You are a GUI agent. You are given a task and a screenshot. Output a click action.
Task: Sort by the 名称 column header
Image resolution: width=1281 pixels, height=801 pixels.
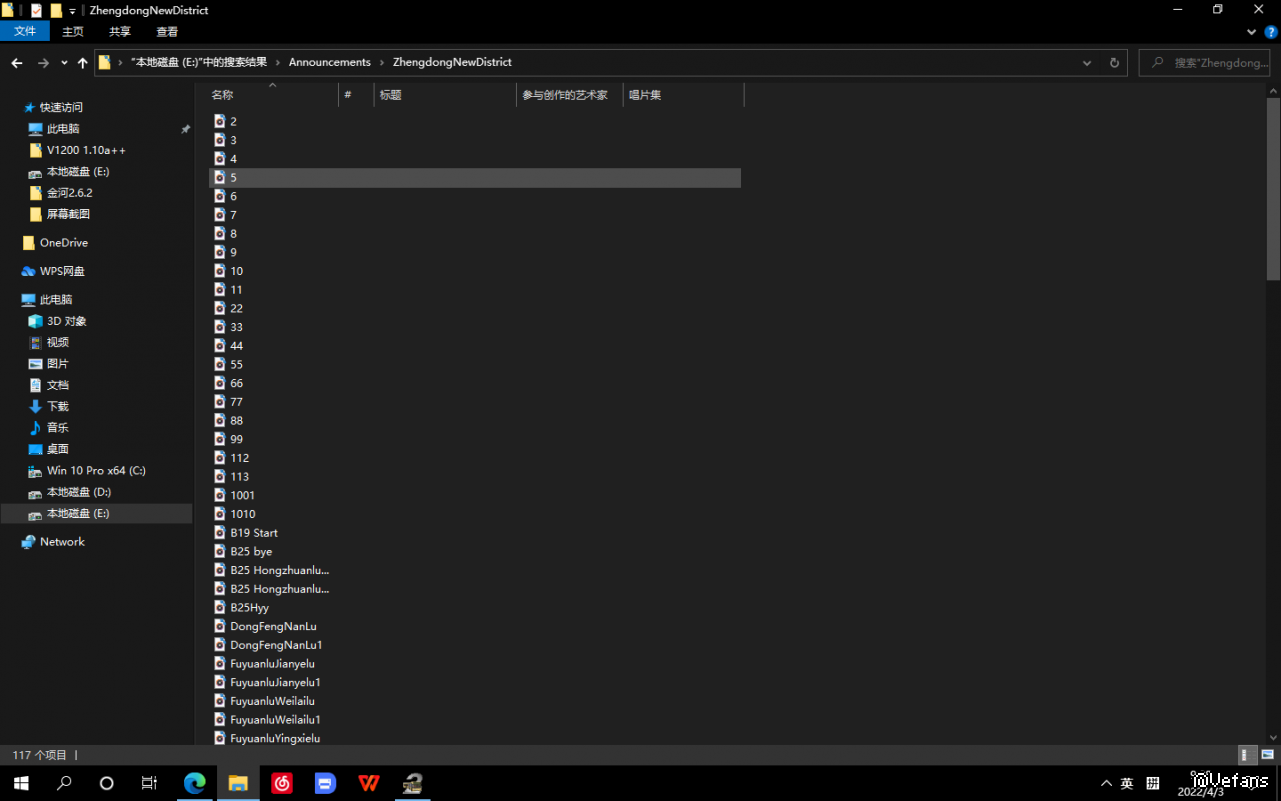tap(223, 95)
